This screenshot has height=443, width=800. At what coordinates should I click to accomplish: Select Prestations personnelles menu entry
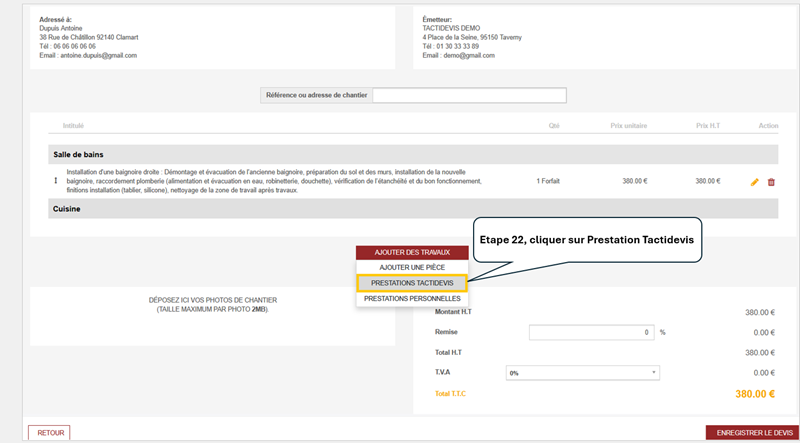[412, 299]
